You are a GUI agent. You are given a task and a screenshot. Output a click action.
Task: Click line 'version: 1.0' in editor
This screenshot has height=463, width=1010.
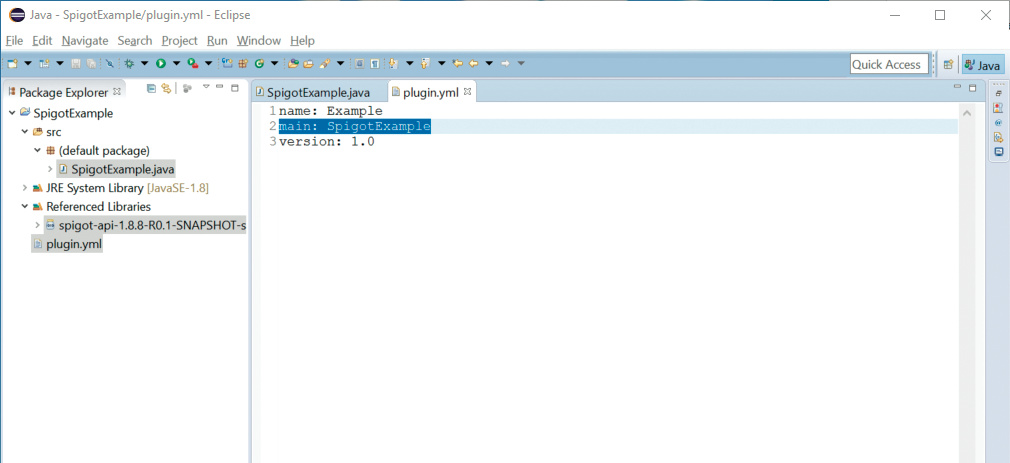[x=327, y=142]
